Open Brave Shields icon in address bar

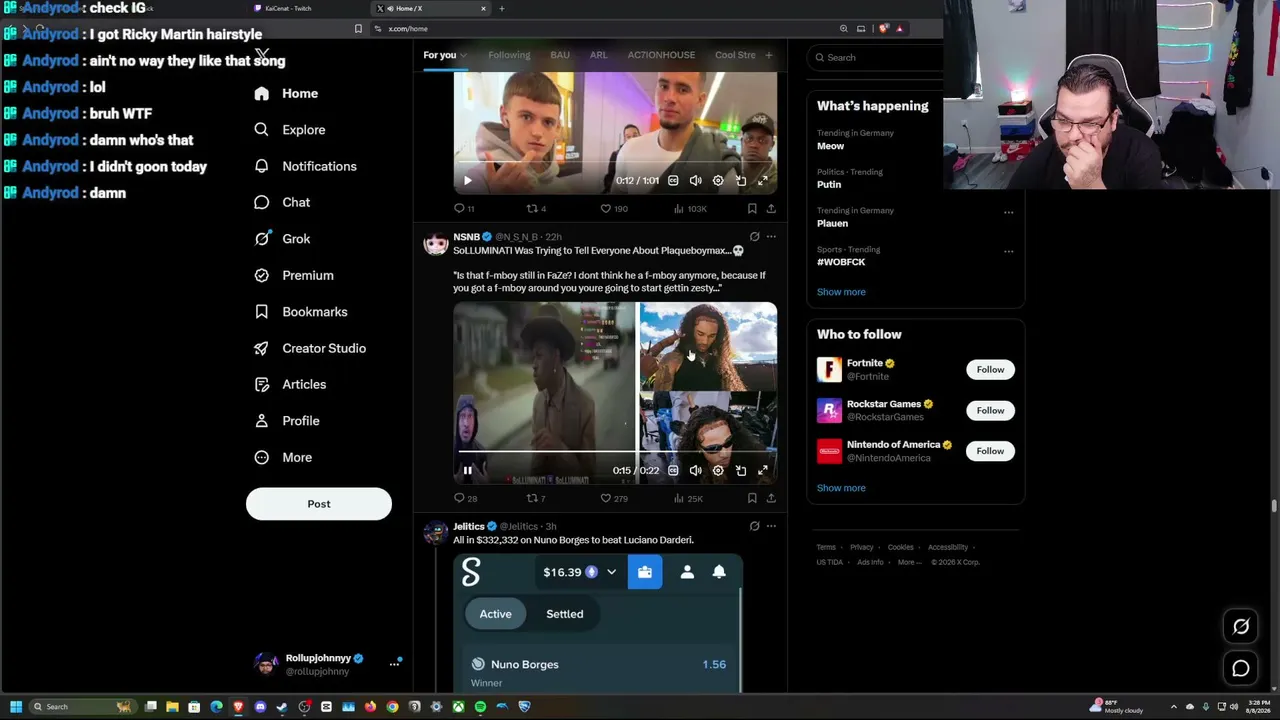pos(882,29)
